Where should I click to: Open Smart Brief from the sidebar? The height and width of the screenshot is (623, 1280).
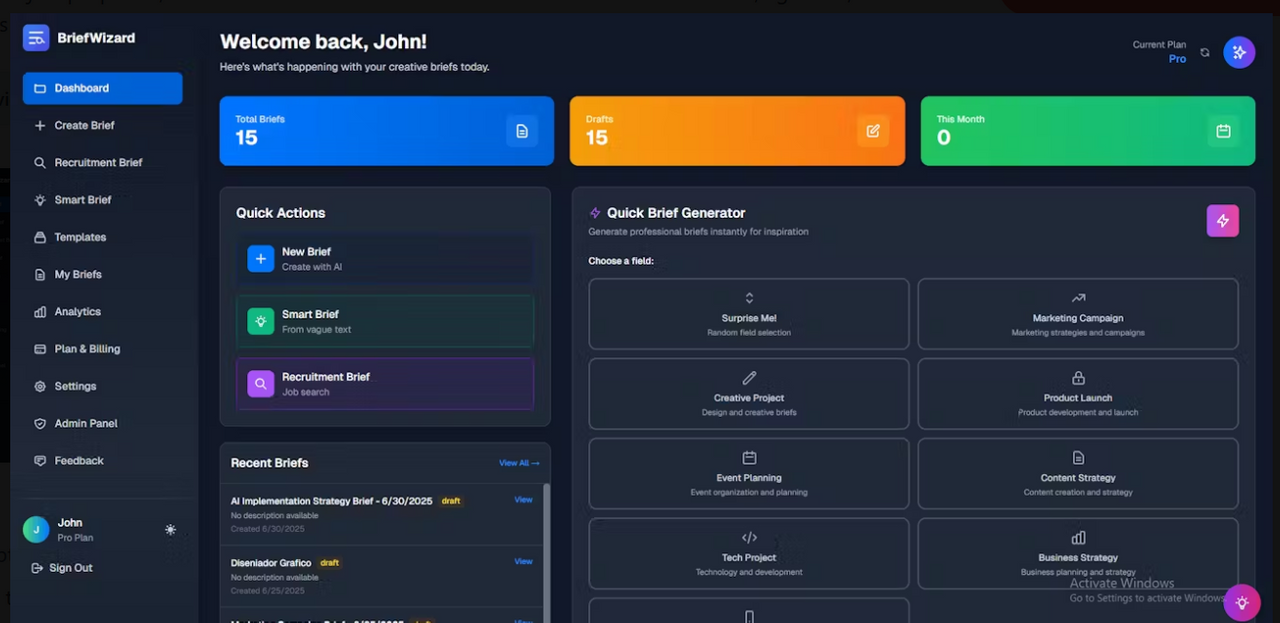point(102,200)
